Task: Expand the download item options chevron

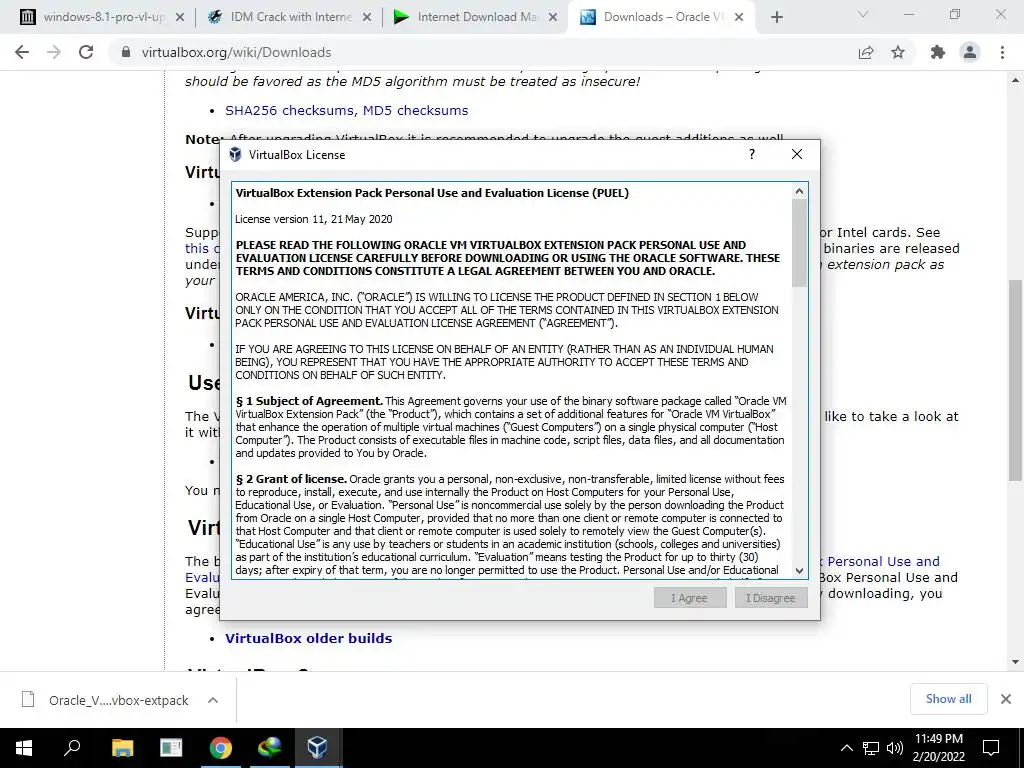Action: (x=213, y=700)
